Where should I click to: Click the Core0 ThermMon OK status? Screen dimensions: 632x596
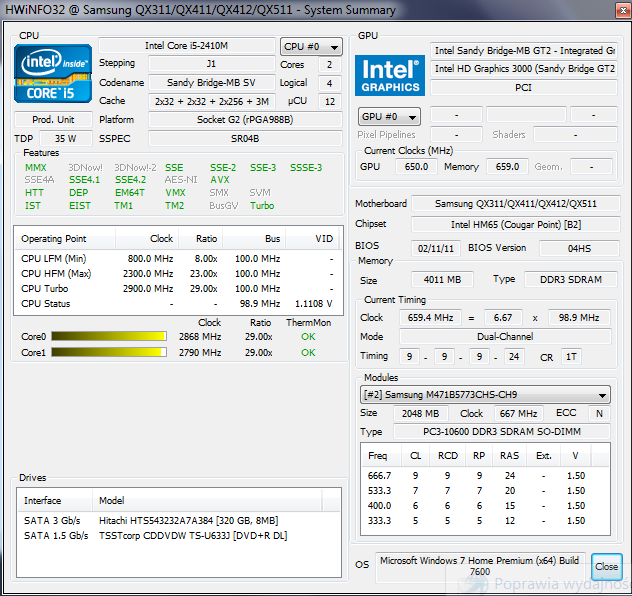[308, 336]
